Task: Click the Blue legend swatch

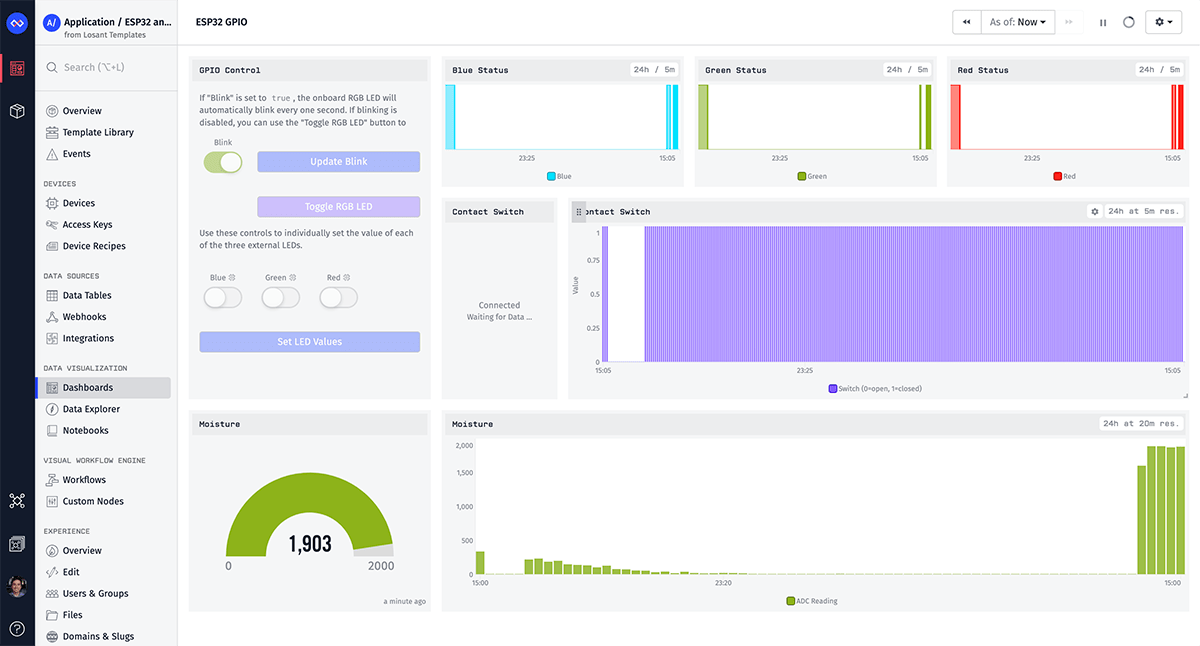Action: pos(551,176)
